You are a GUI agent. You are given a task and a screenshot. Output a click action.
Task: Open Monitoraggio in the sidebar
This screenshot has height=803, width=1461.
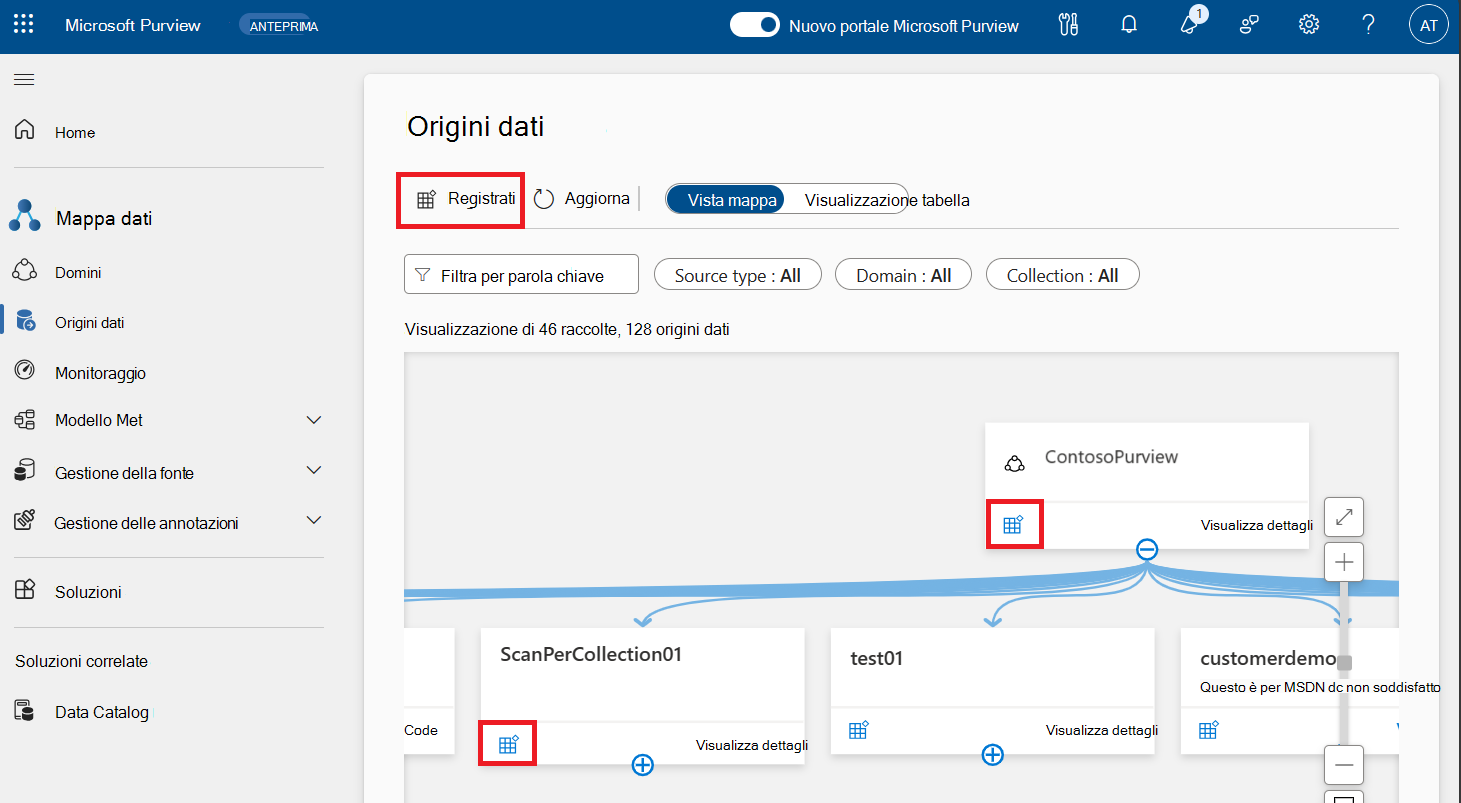100,372
